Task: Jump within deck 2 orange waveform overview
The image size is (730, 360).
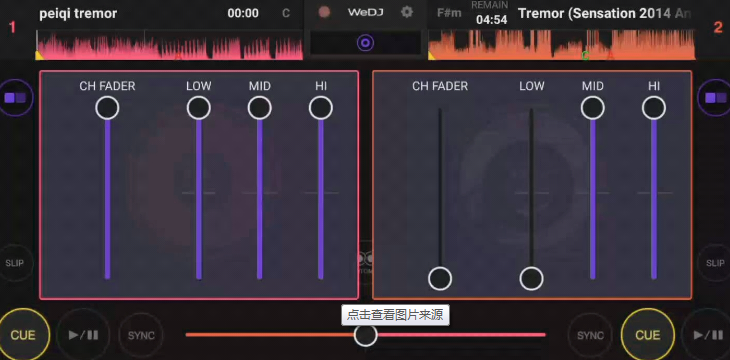Action: [x=561, y=45]
